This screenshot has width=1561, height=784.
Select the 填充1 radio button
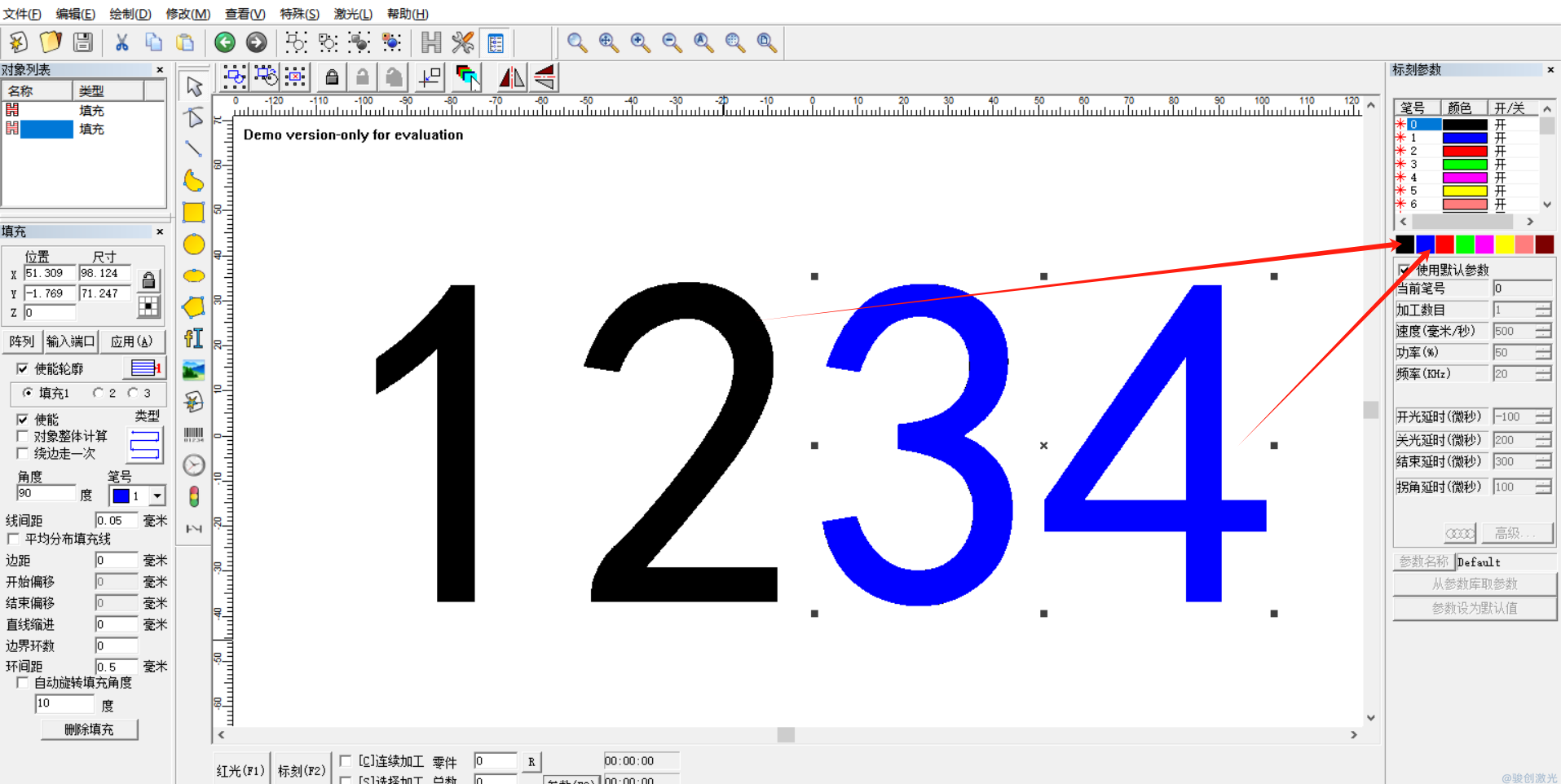pyautogui.click(x=28, y=393)
